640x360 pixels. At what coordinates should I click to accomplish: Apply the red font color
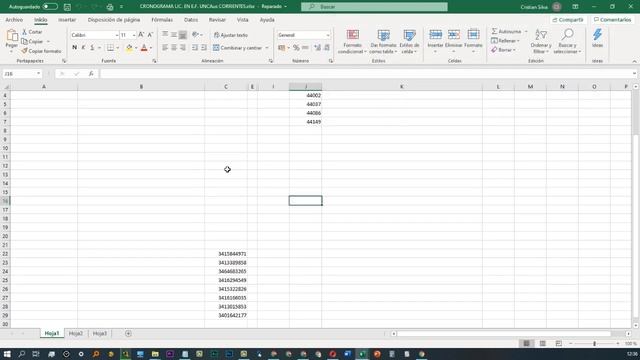(x=144, y=48)
